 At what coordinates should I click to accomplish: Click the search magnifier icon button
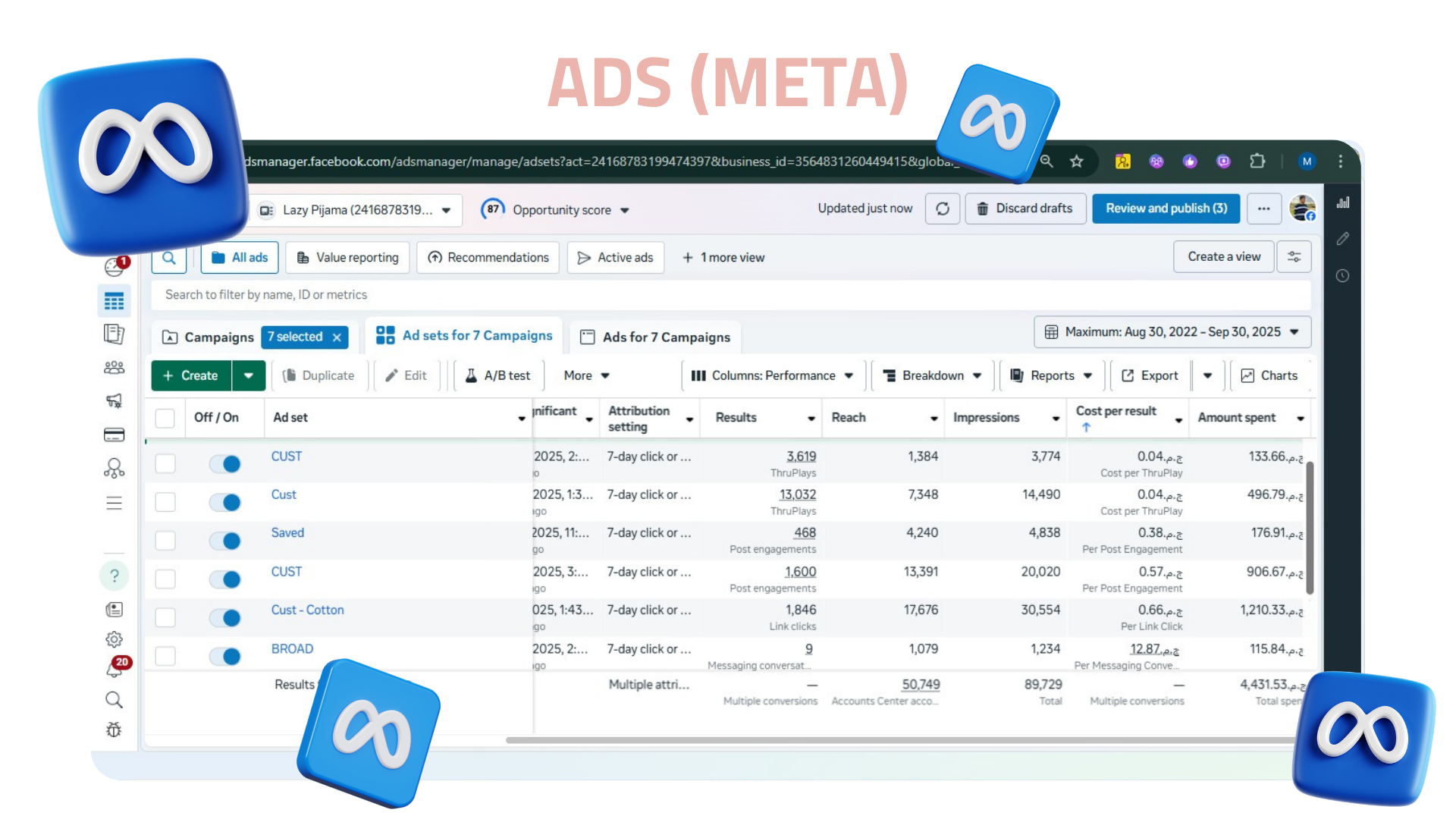tap(169, 258)
